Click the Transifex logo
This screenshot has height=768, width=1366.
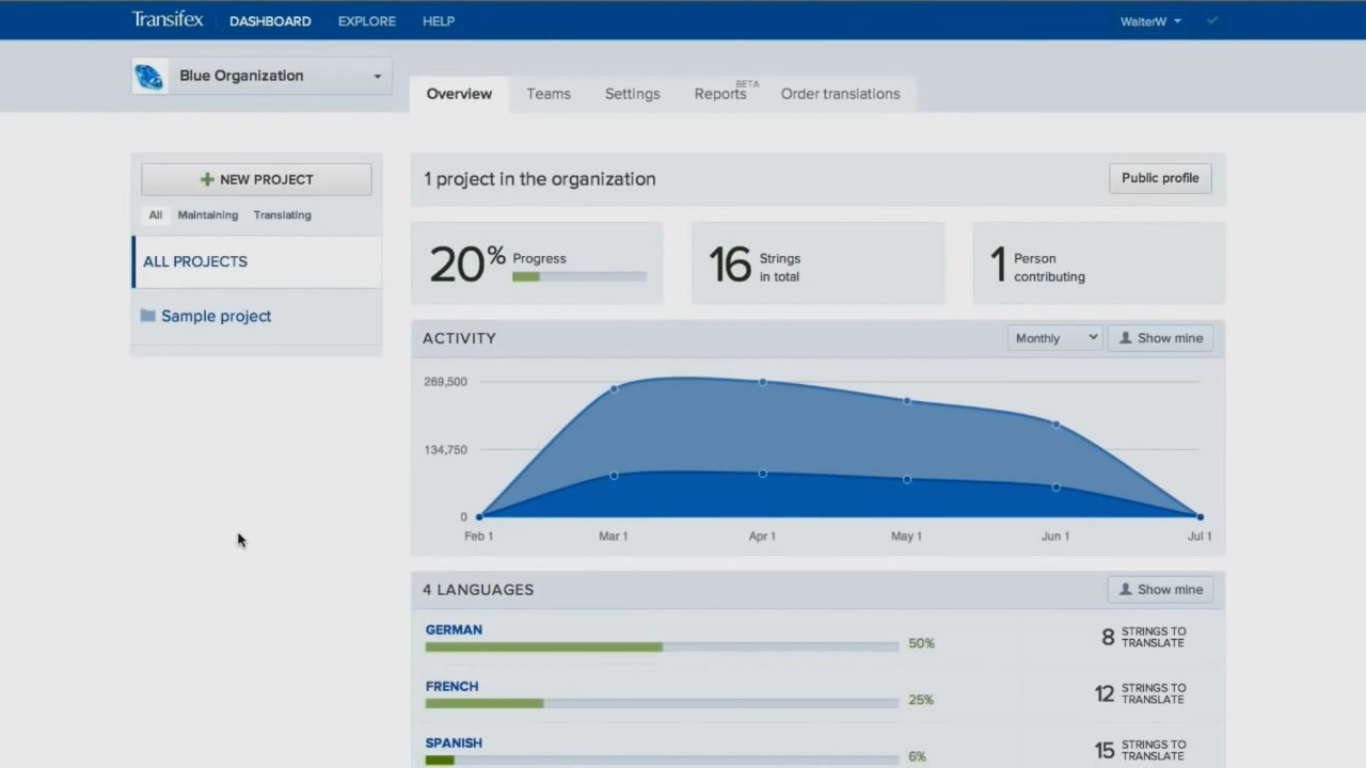pyautogui.click(x=167, y=20)
